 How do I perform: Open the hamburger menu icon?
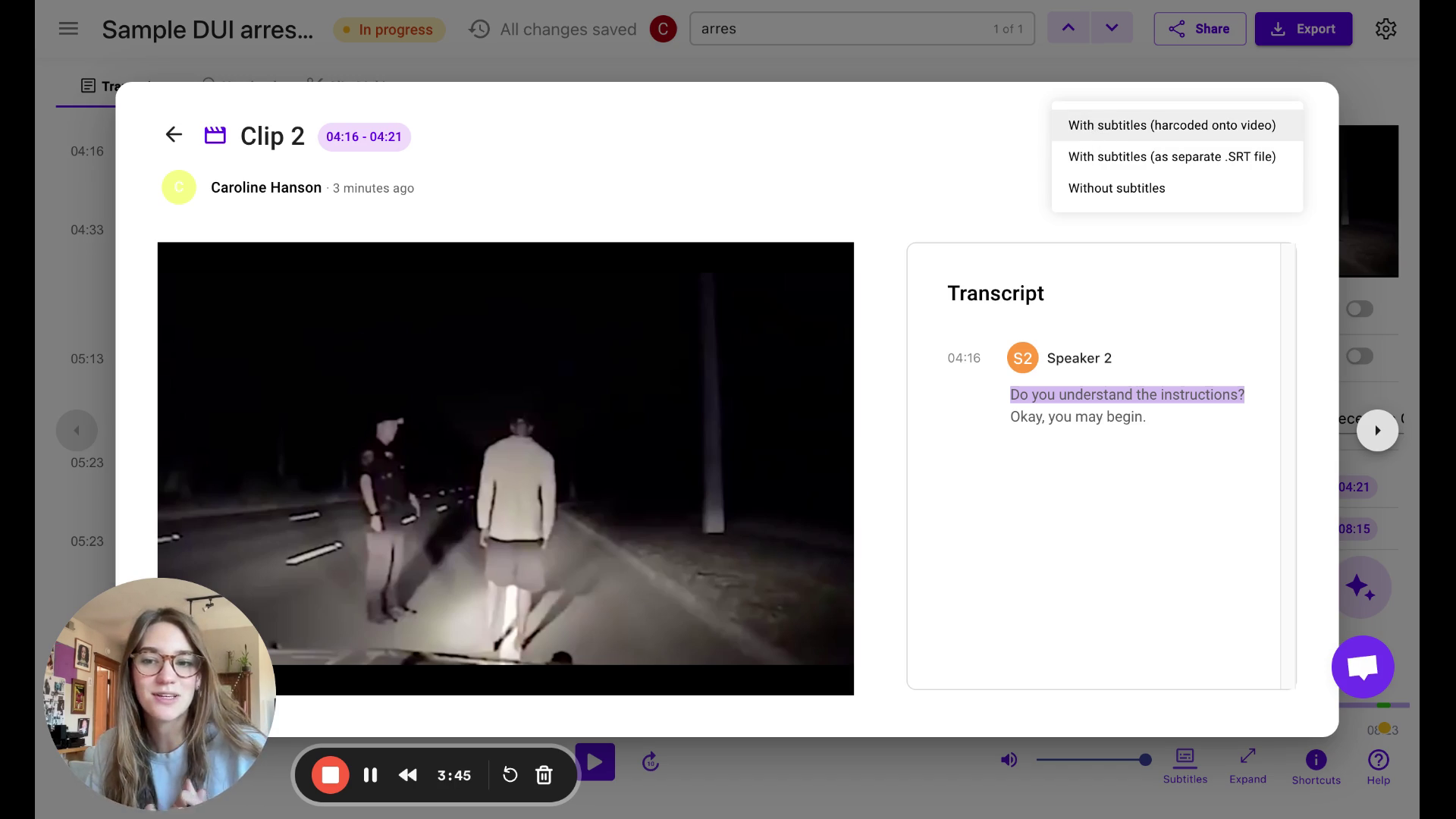click(68, 29)
